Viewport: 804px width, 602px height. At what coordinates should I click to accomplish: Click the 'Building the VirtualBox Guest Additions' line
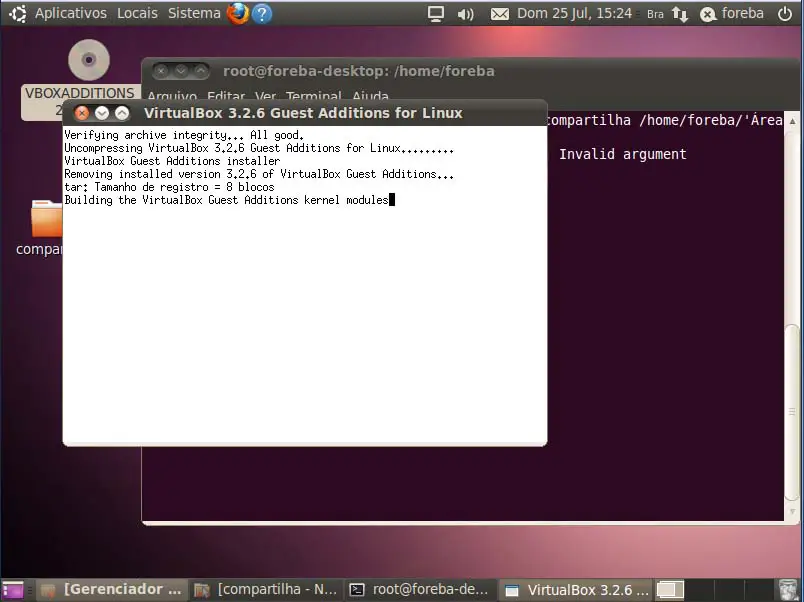[x=226, y=200]
